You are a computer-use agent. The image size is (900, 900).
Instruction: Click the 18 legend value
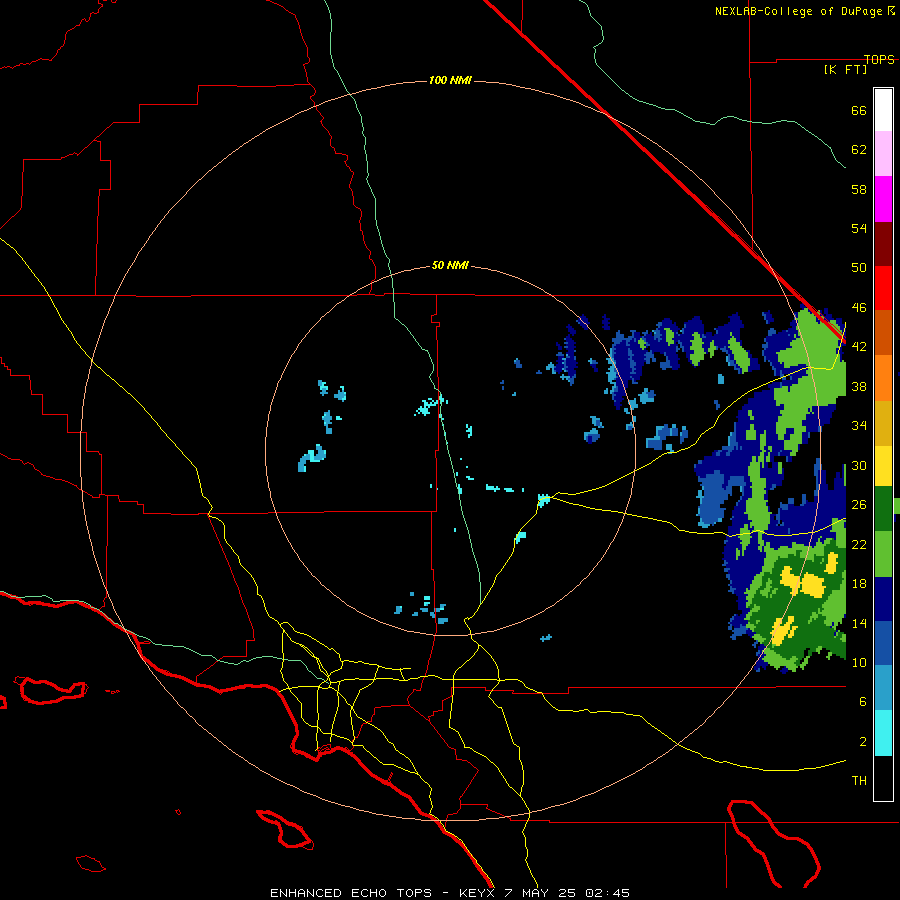coord(859,584)
